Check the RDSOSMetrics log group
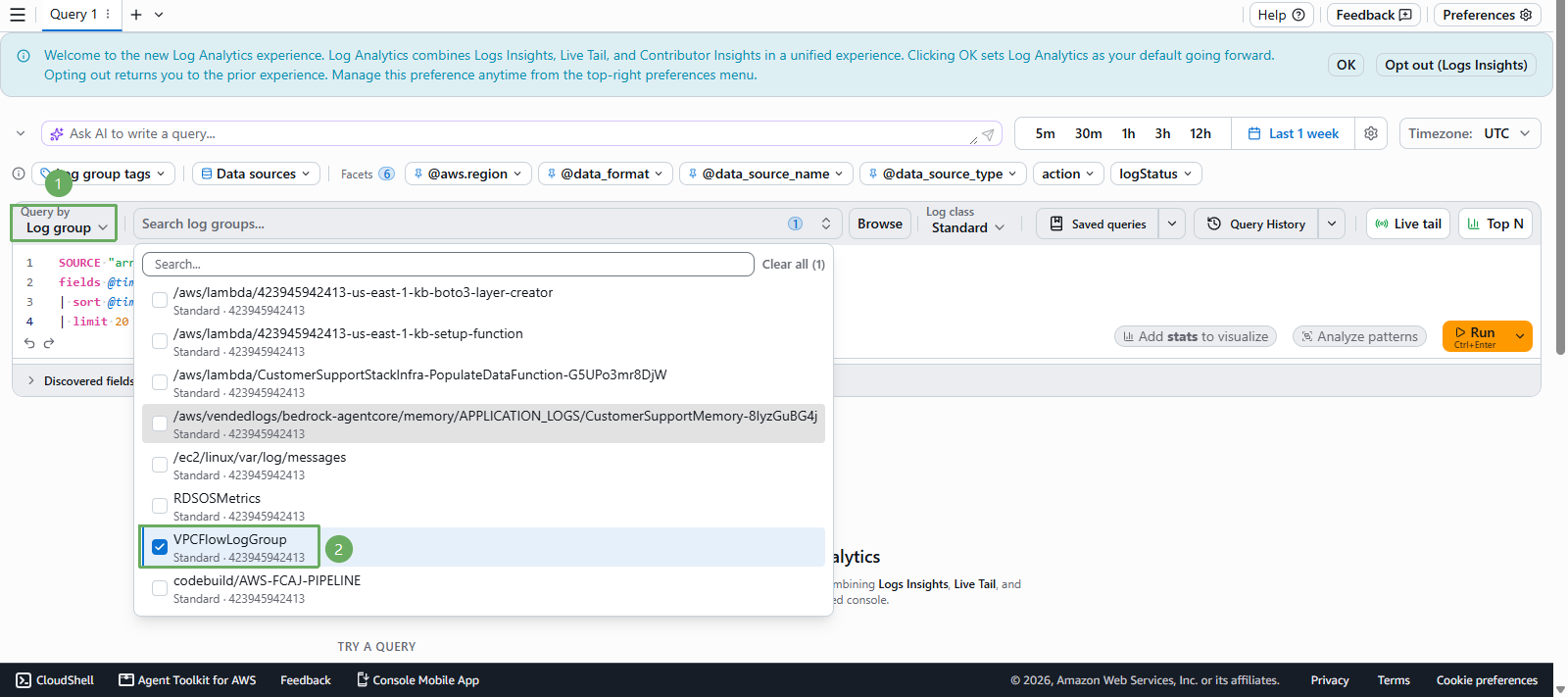The height and width of the screenshot is (697, 1568). click(160, 506)
